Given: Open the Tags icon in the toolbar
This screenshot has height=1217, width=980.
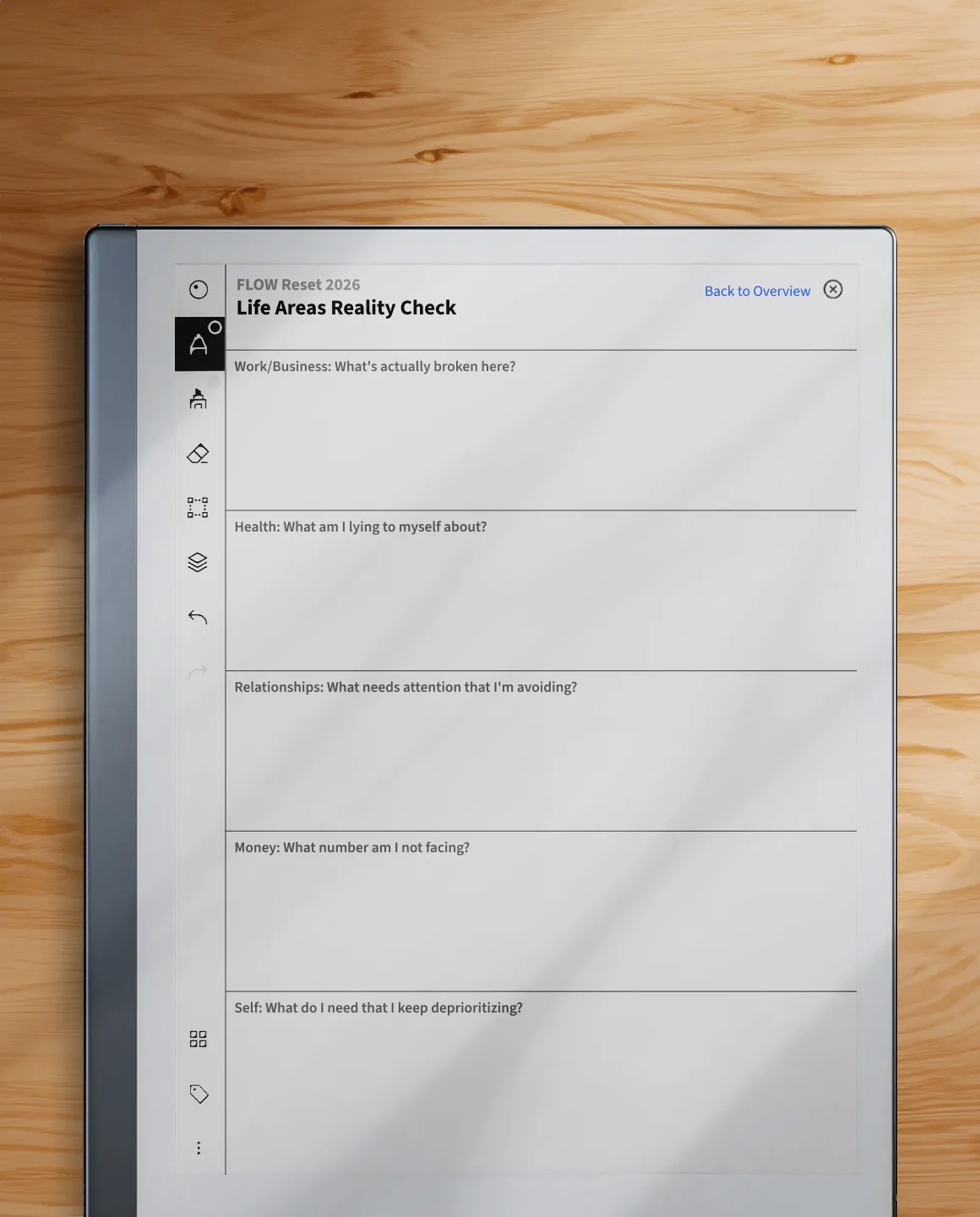Looking at the screenshot, I should coord(199,1094).
